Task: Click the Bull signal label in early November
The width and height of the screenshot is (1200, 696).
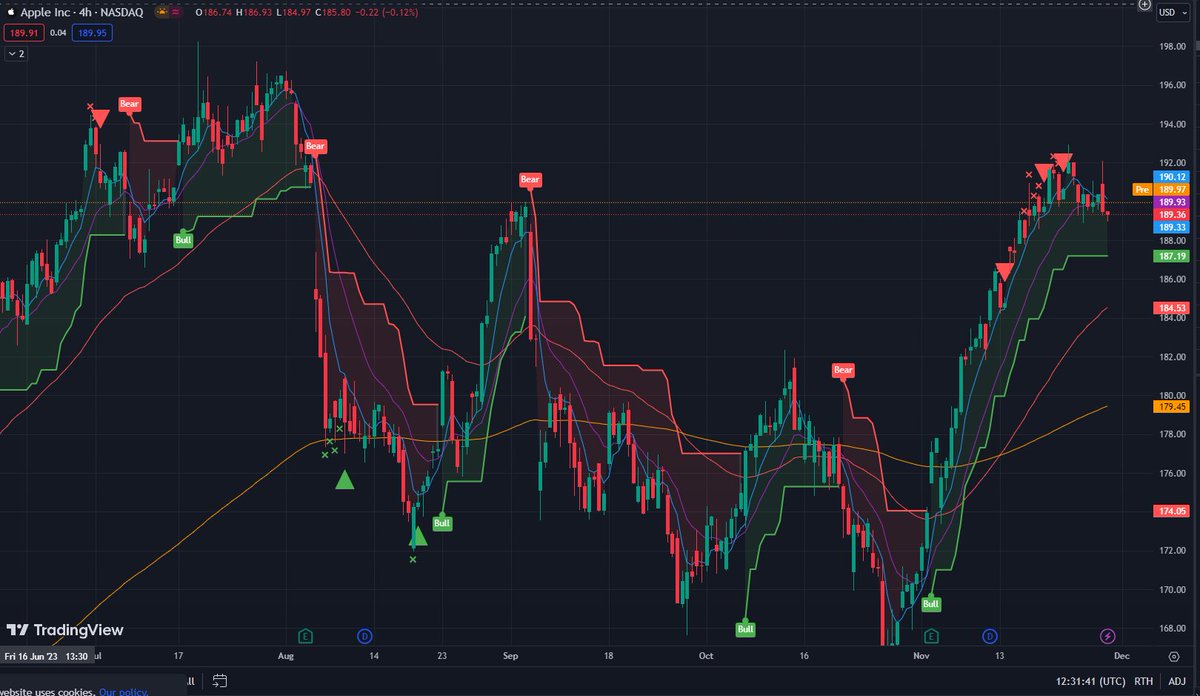Action: tap(931, 603)
